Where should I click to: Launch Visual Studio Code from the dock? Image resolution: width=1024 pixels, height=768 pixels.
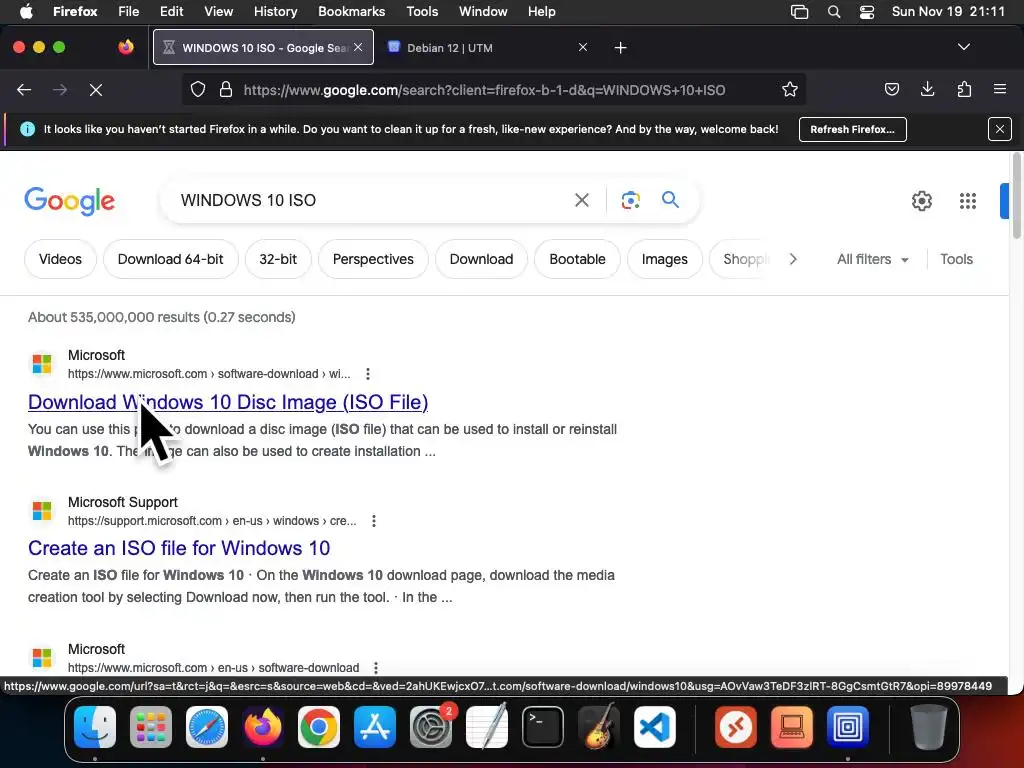click(654, 727)
